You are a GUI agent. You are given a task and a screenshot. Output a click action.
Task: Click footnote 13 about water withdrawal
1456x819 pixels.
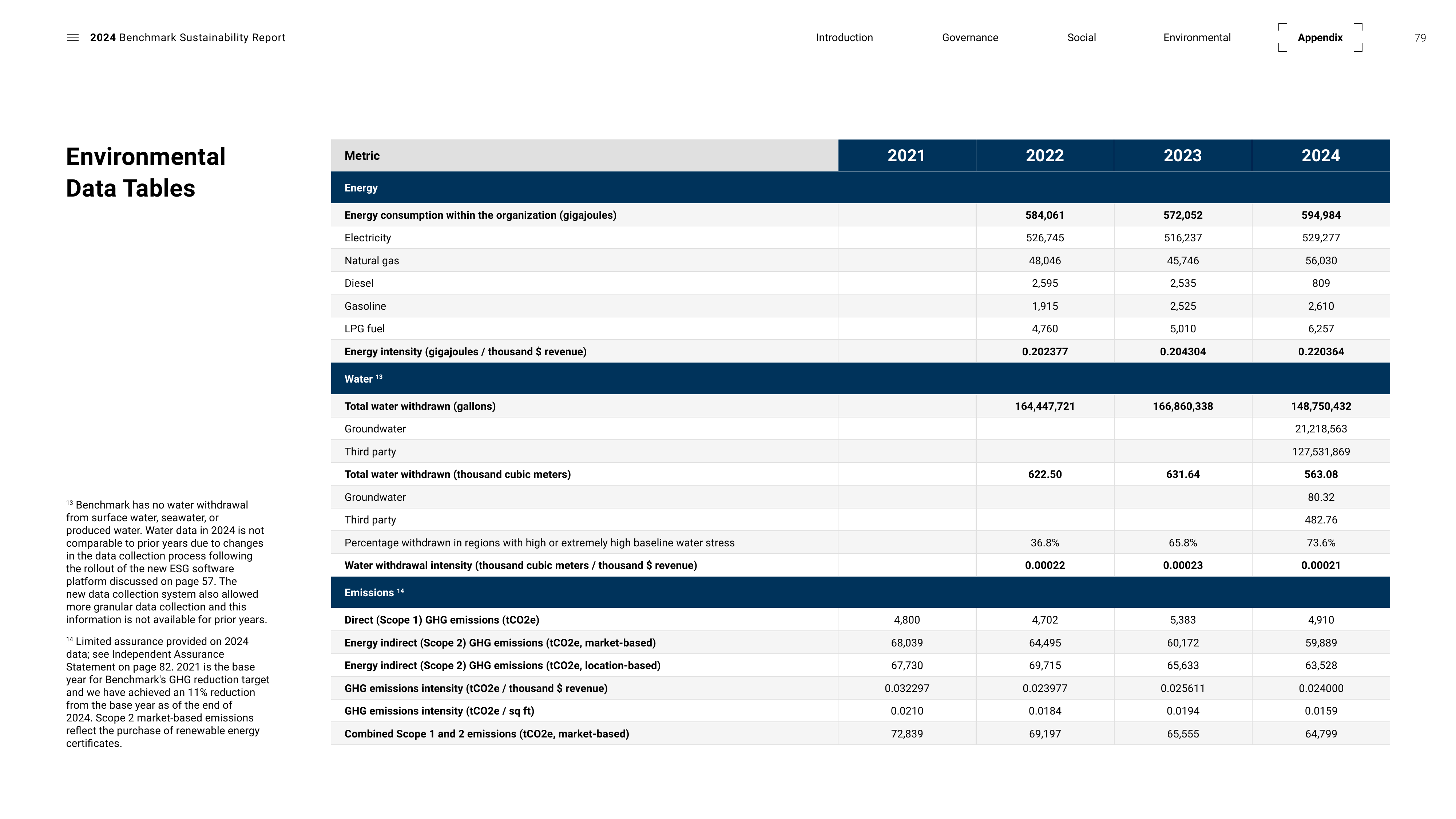tap(167, 562)
